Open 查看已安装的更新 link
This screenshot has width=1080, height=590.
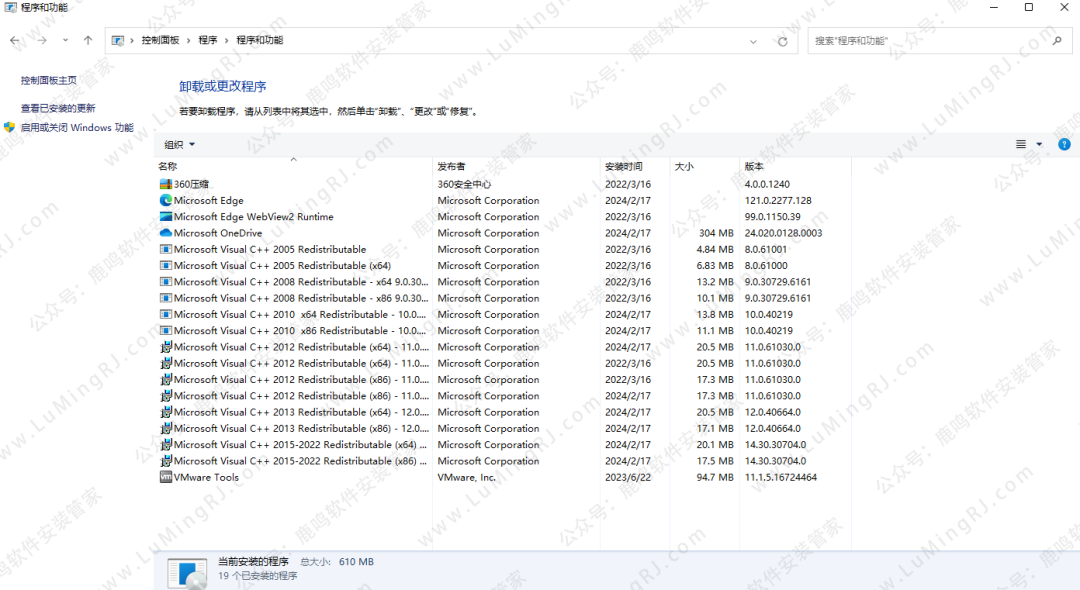[x=58, y=108]
